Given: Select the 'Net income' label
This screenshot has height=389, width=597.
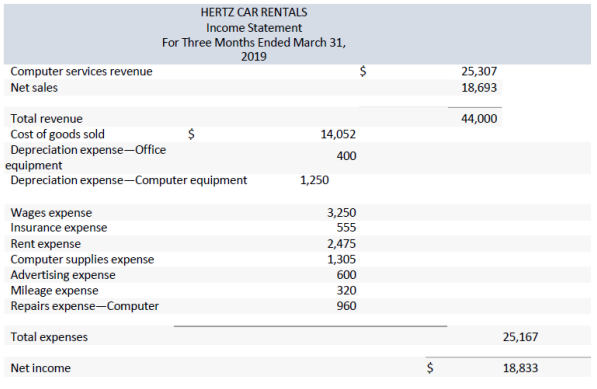Looking at the screenshot, I should point(40,368).
